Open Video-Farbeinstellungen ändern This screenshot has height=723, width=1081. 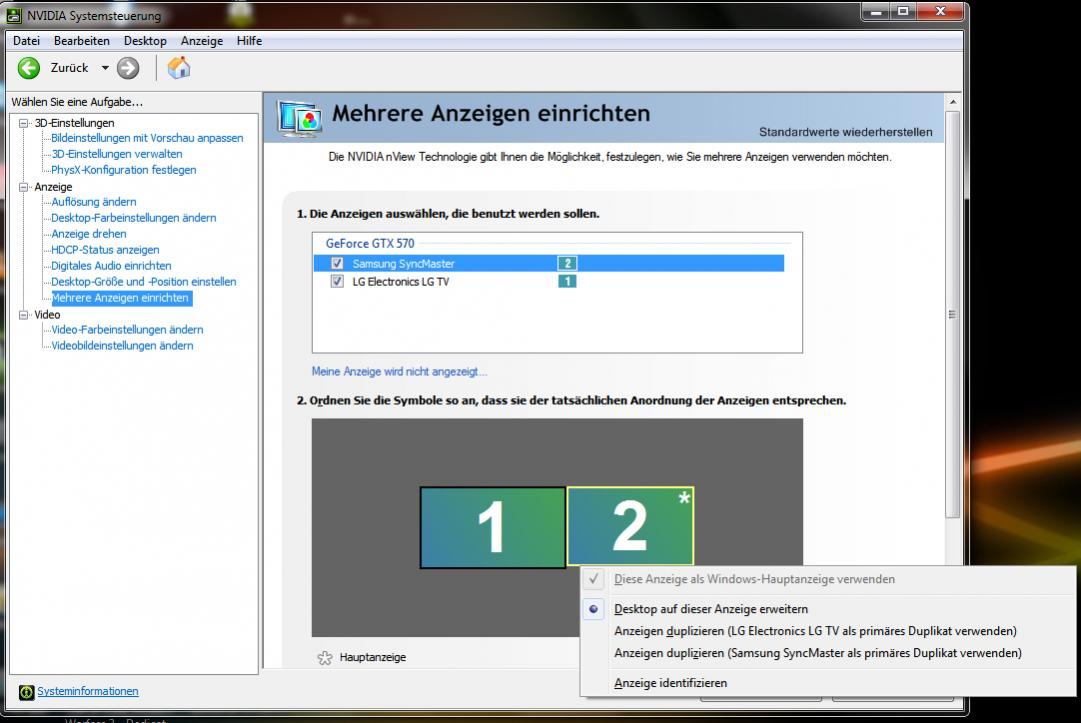click(127, 329)
